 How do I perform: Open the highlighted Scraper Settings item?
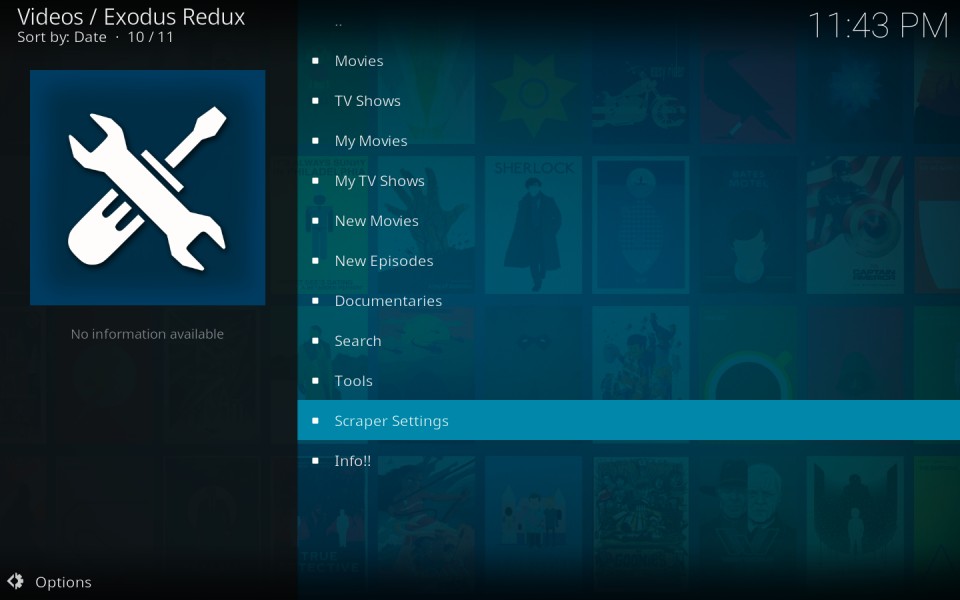tap(628, 421)
